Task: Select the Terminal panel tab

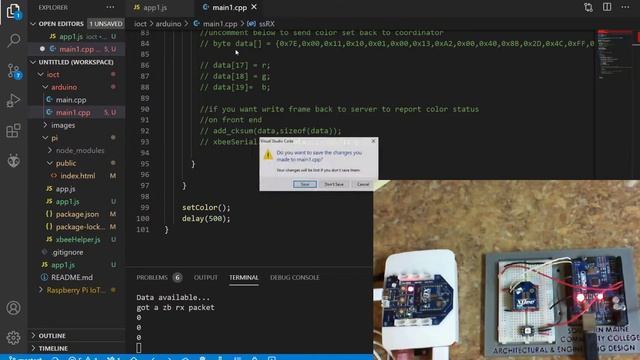Action: click(244, 278)
